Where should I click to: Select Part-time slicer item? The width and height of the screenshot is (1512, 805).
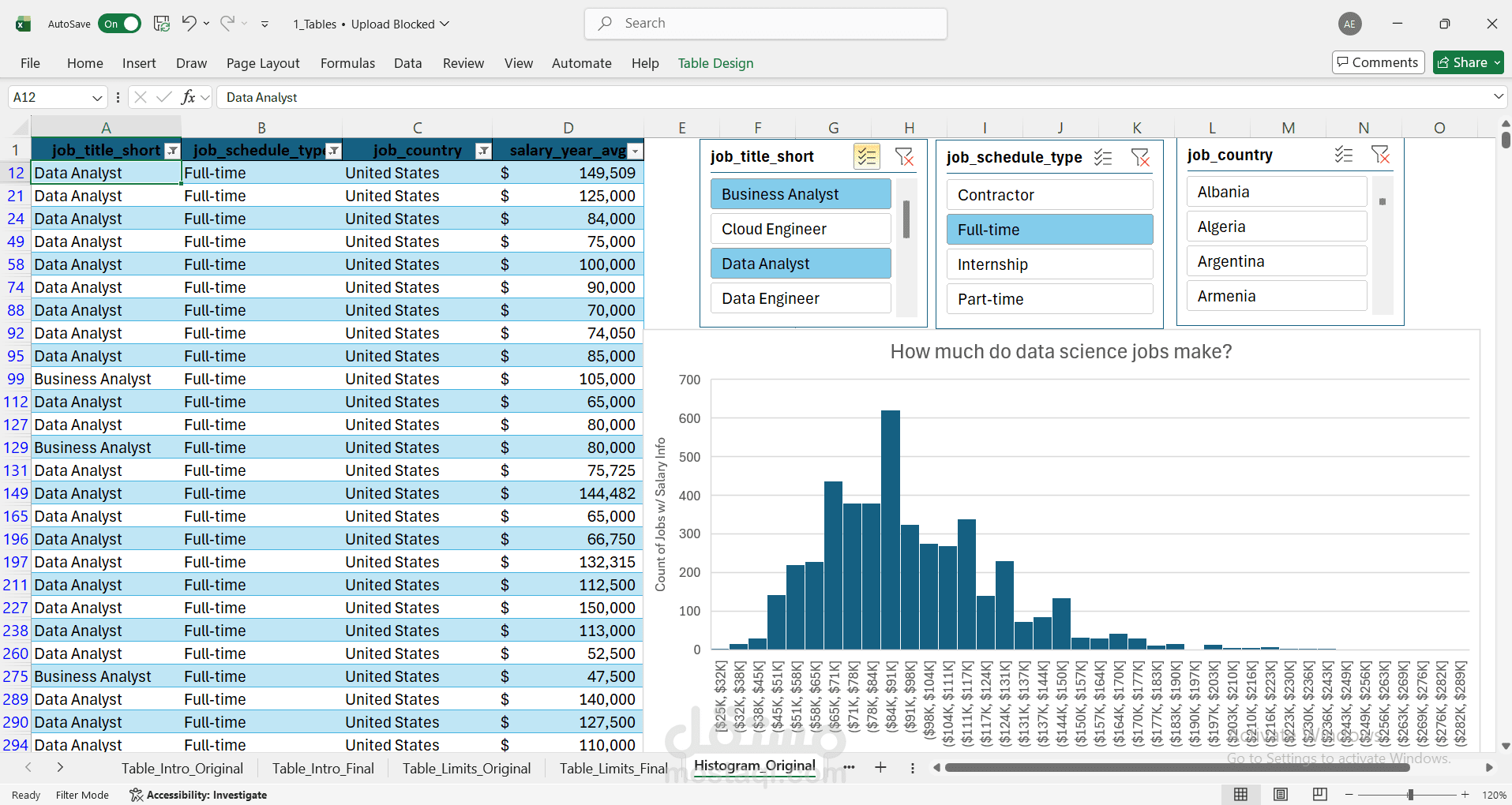pyautogui.click(x=1050, y=299)
